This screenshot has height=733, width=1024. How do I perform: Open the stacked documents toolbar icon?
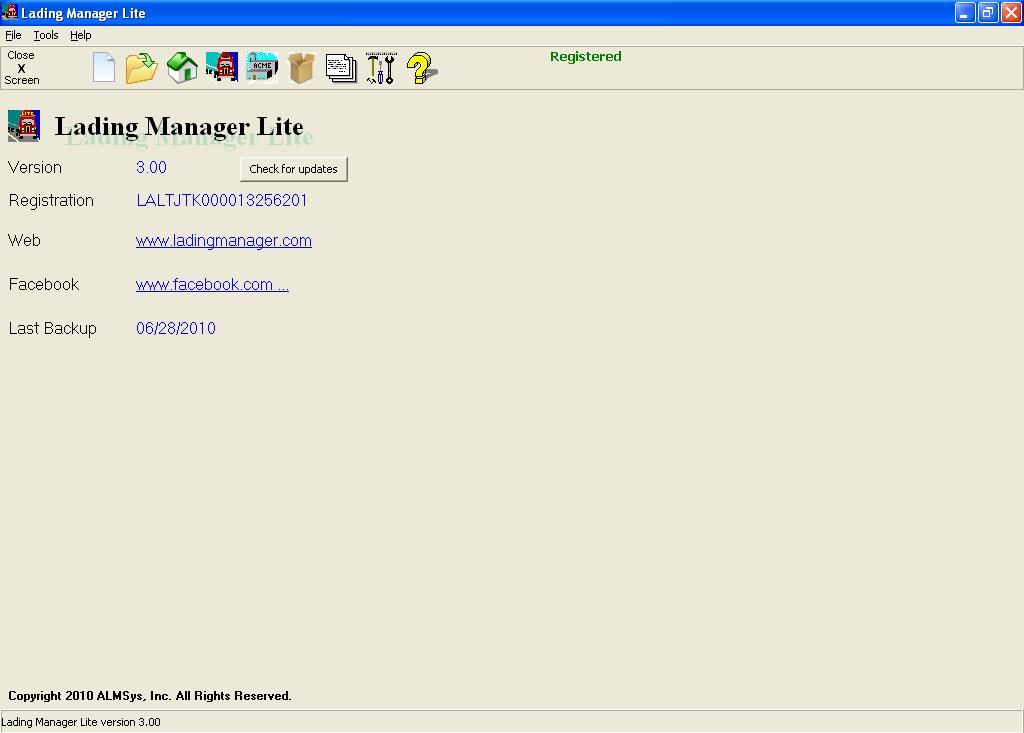(x=341, y=68)
